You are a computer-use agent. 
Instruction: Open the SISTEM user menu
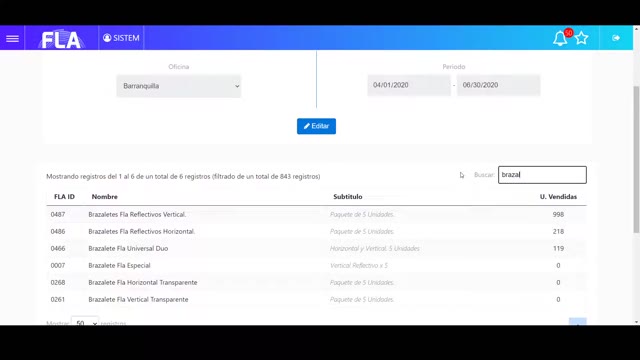point(121,38)
